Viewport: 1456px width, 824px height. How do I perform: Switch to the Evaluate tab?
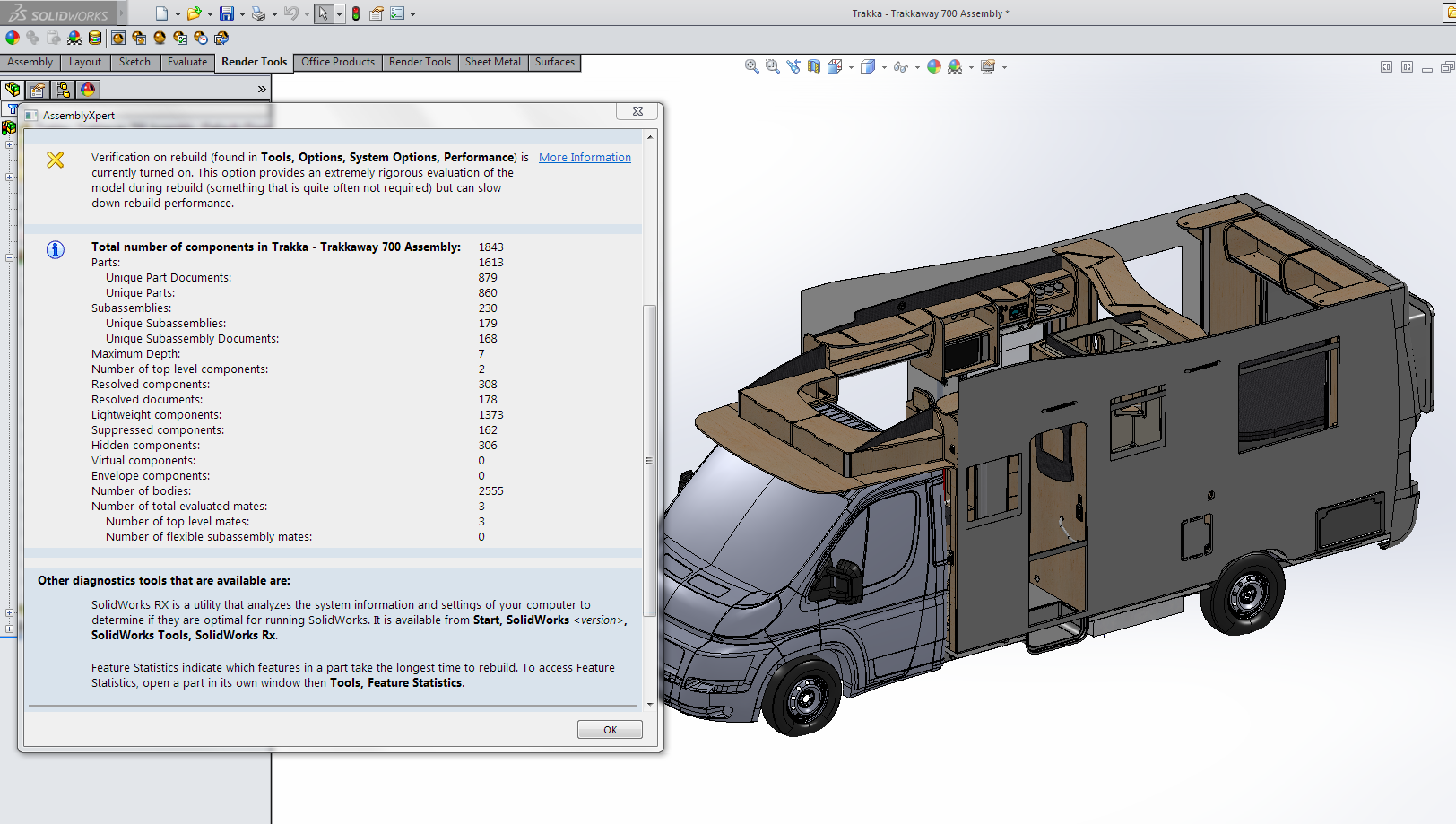(x=187, y=62)
